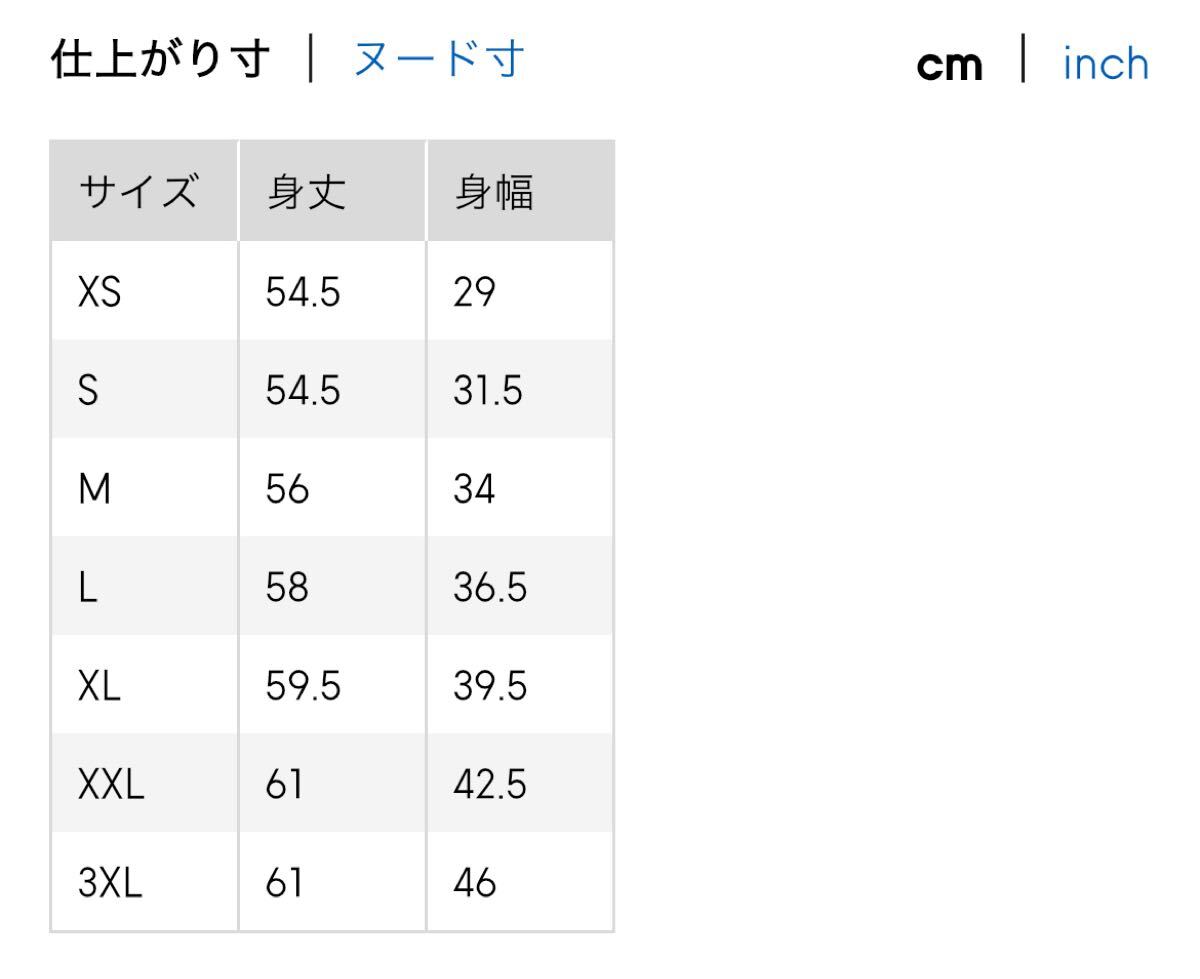This screenshot has width=1200, height=979.
Task: Click the サイズ column header
Action: (x=137, y=190)
